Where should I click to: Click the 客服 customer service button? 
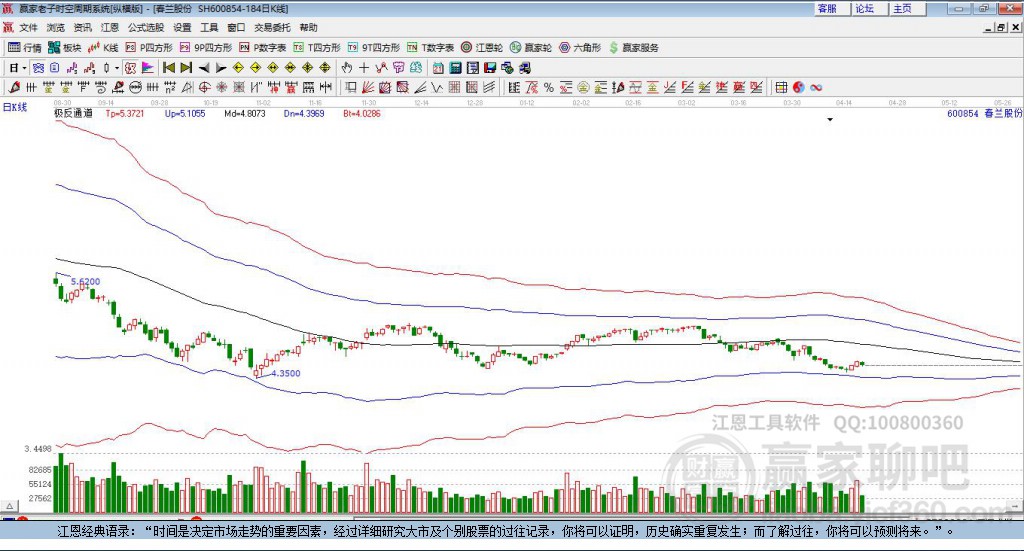[x=827, y=8]
